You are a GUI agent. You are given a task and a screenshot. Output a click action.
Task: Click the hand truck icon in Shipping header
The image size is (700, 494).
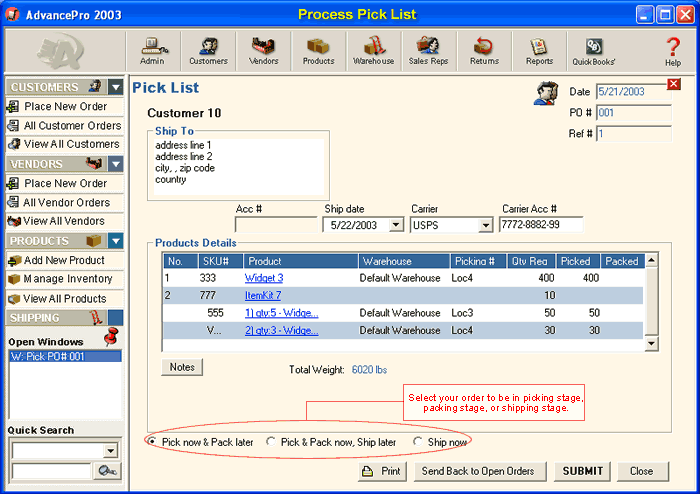pyautogui.click(x=96, y=317)
